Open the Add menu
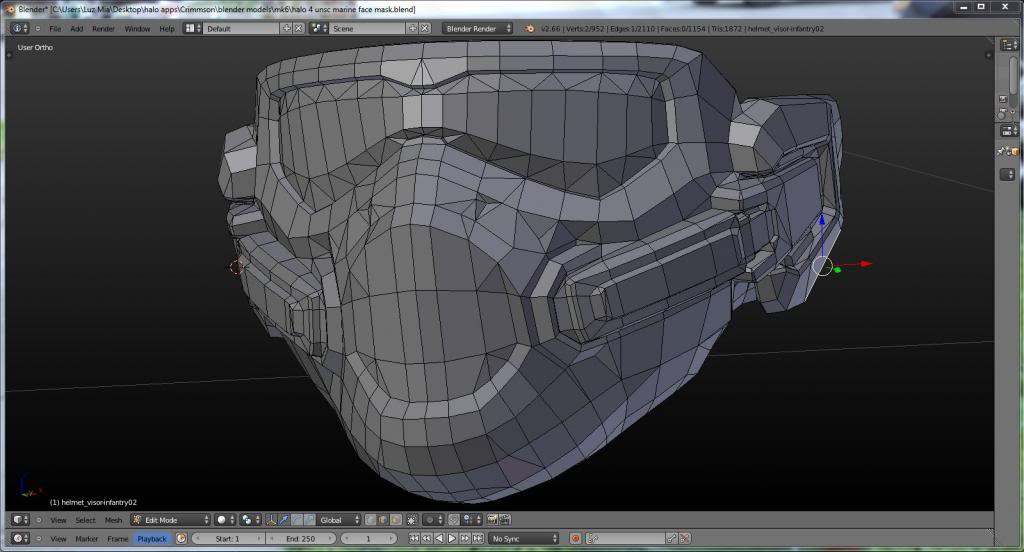 pyautogui.click(x=76, y=29)
